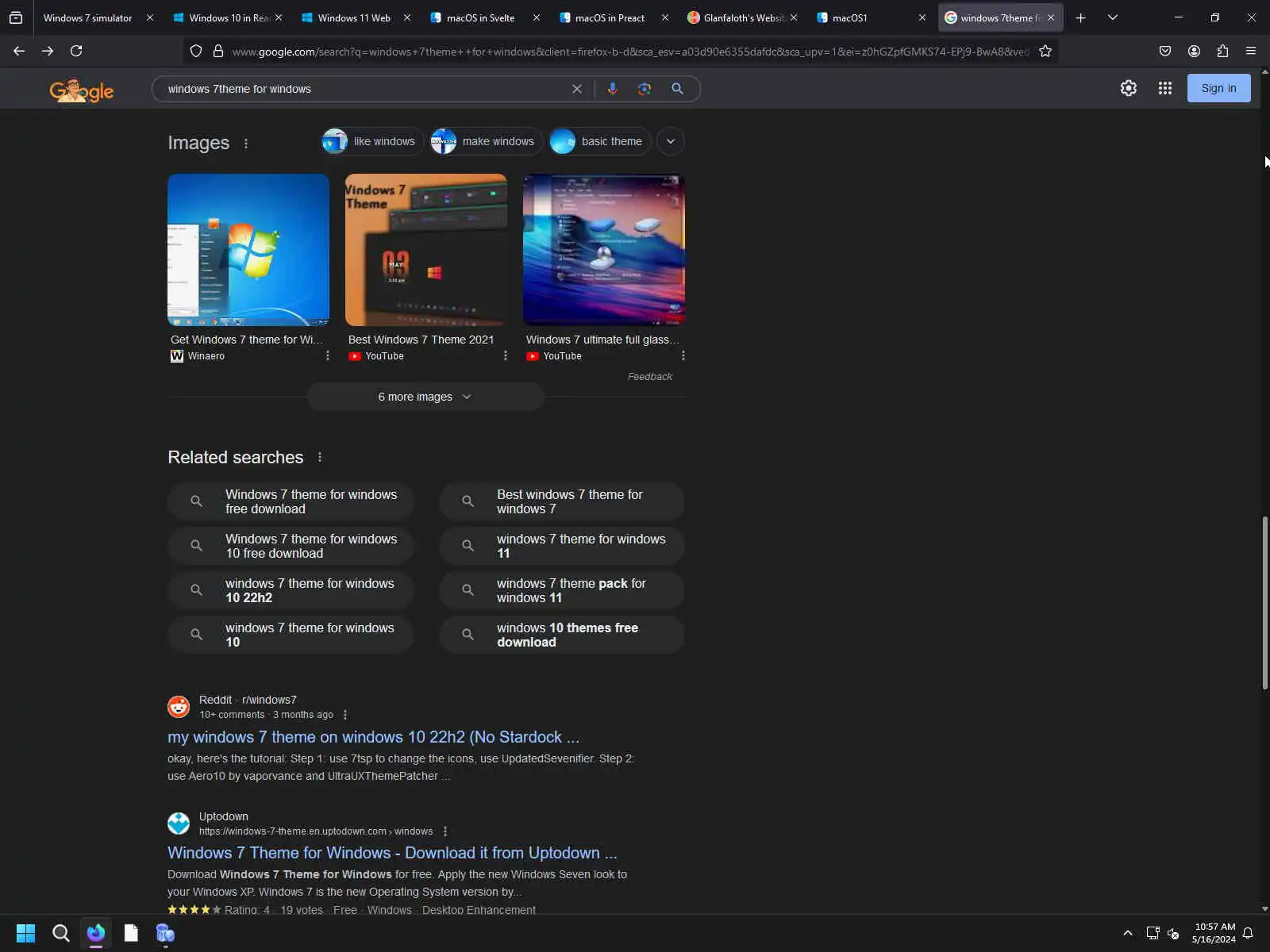Click the browser address bar URL

pos(631,52)
